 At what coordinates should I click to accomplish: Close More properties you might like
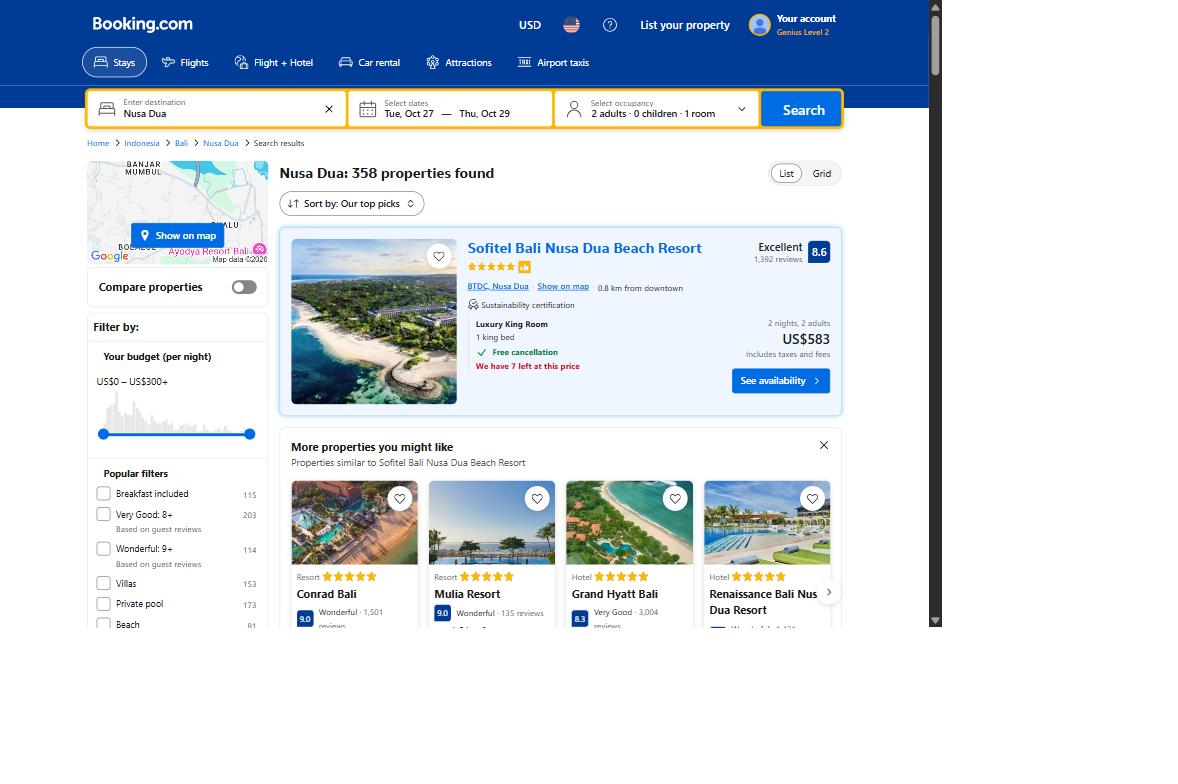(823, 445)
